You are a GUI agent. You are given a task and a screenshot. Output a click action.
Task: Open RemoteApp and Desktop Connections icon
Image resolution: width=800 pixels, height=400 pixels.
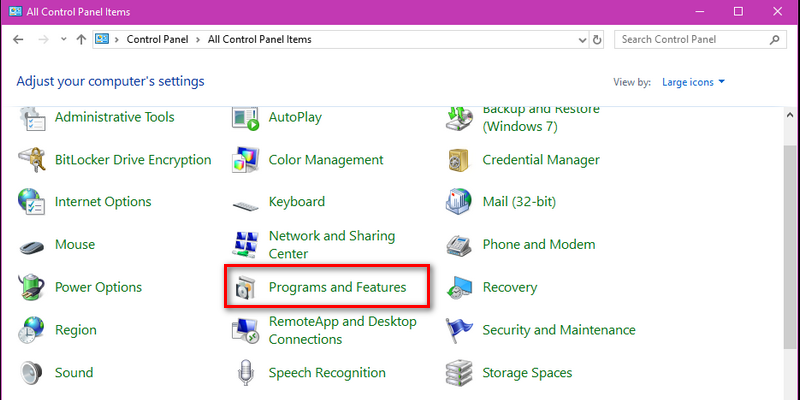pos(246,330)
